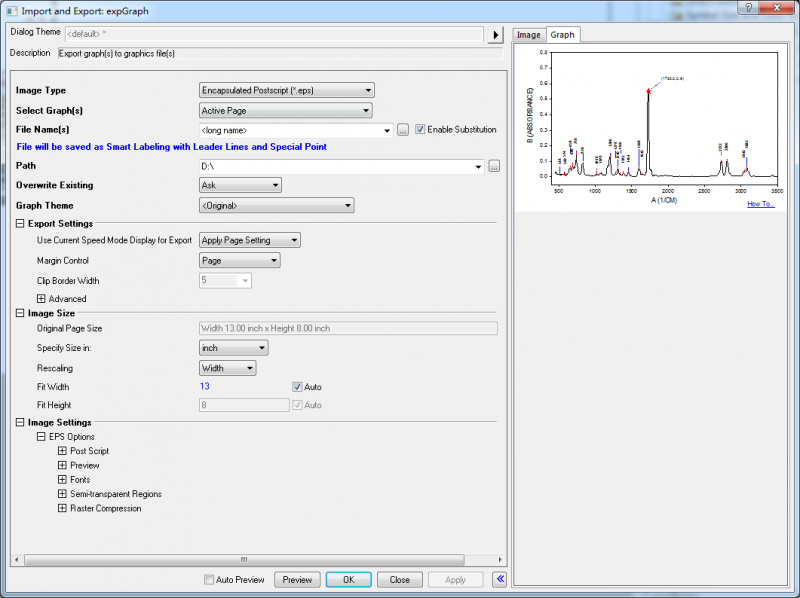Expand the Advanced node
Screen dimensions: 800x598
(x=41, y=298)
